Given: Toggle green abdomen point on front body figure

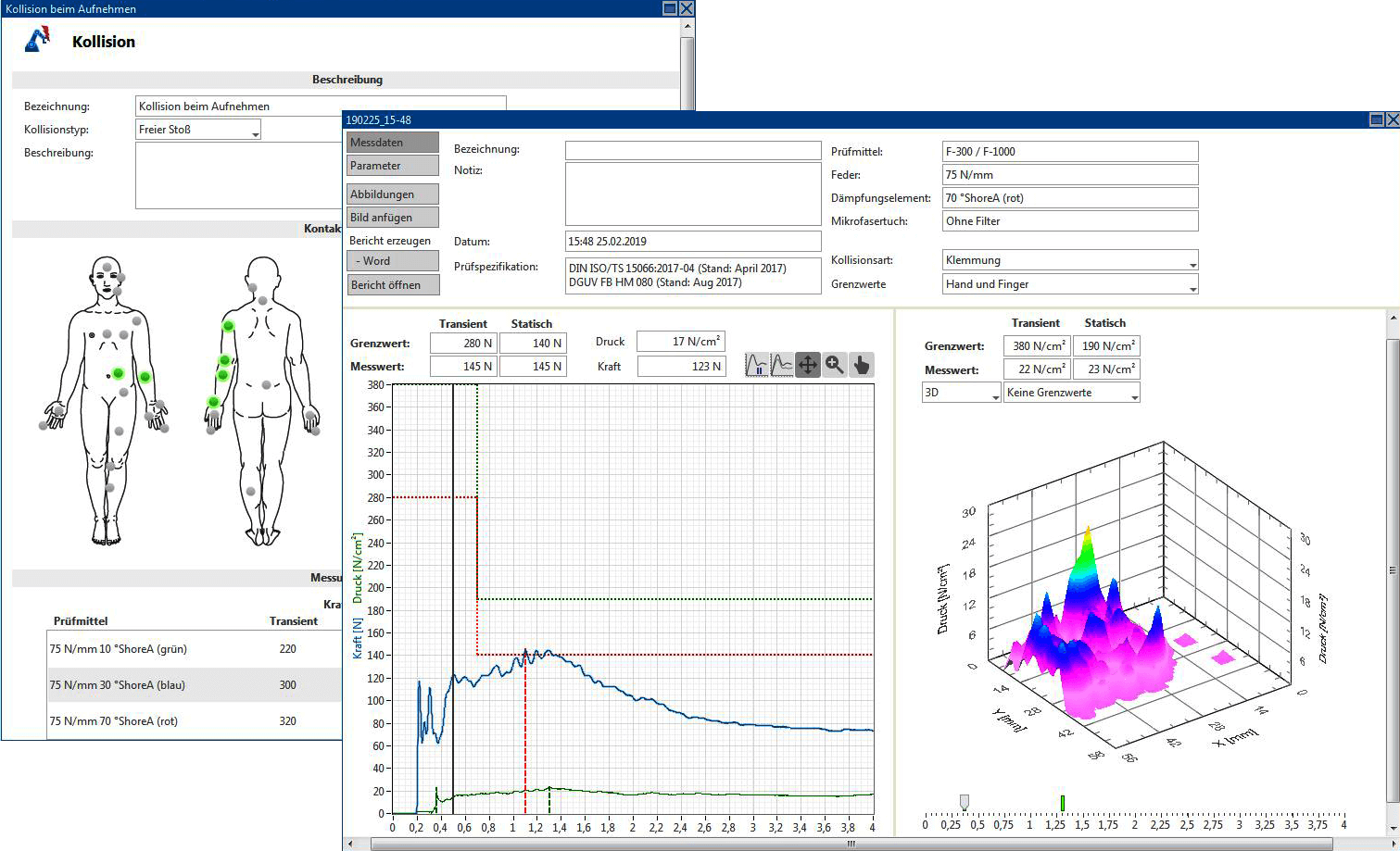Looking at the screenshot, I should 118,373.
